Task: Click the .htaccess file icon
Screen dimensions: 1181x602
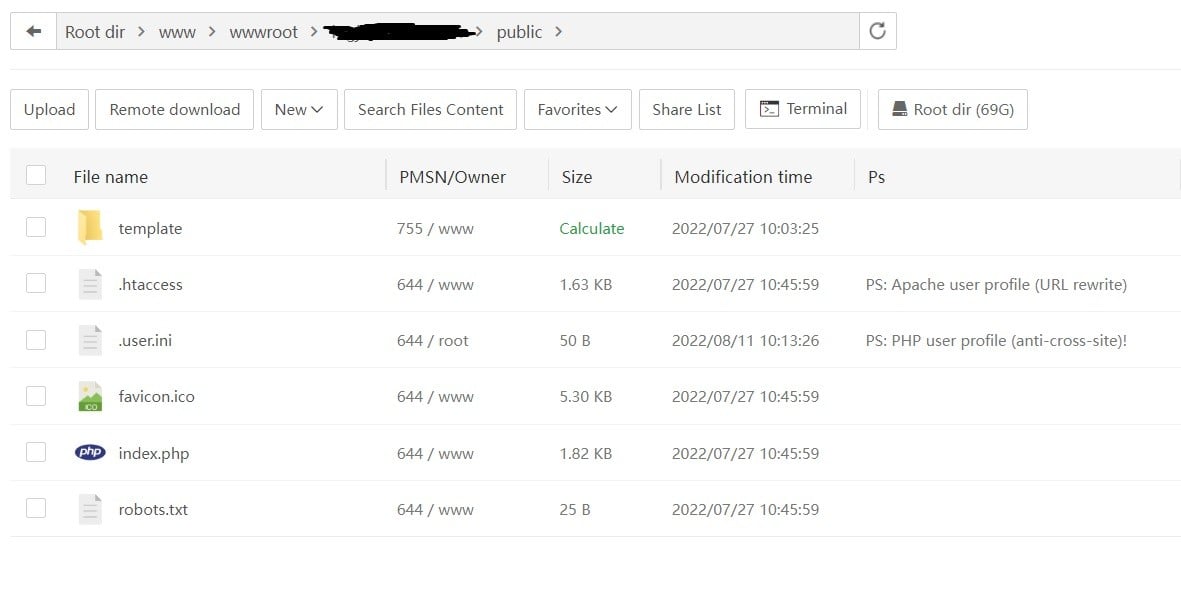Action: (x=90, y=285)
